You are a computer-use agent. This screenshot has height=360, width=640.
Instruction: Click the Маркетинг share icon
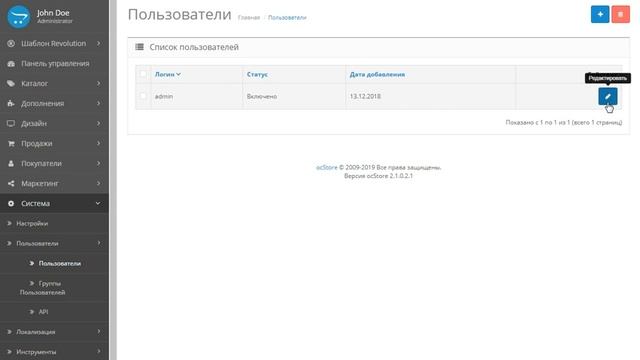11,183
